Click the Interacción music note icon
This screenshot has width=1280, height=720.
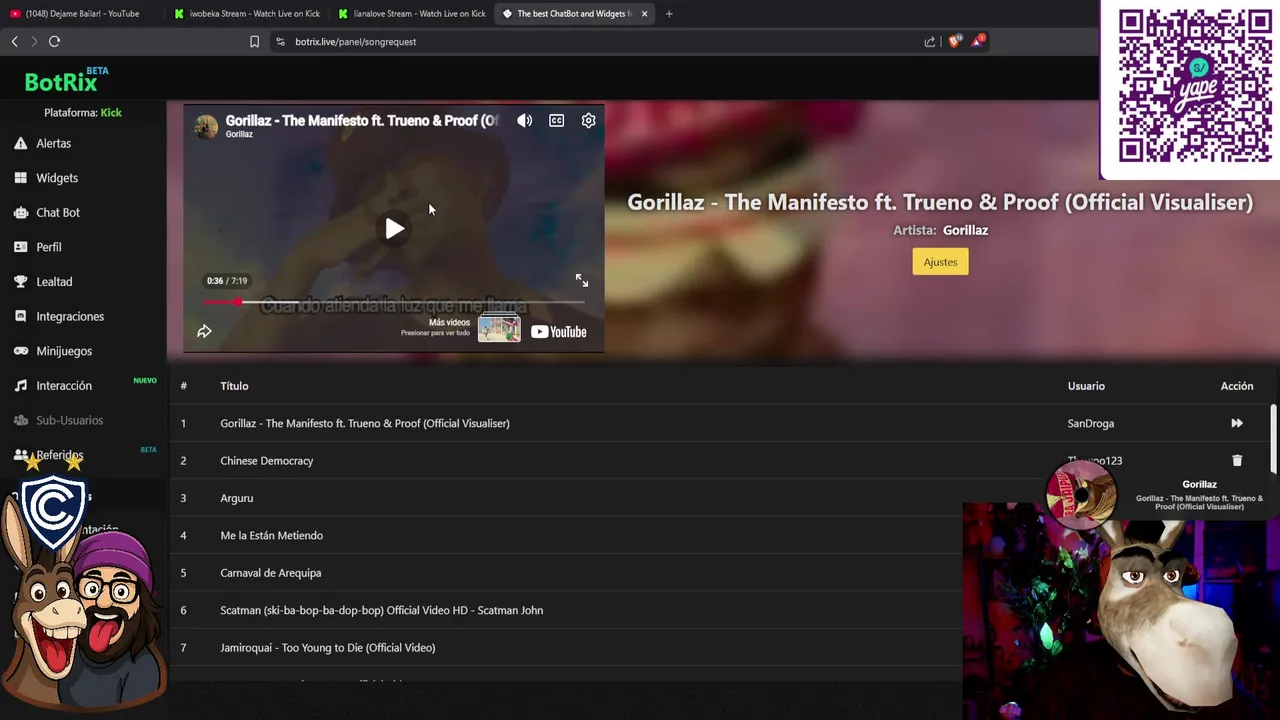20,385
